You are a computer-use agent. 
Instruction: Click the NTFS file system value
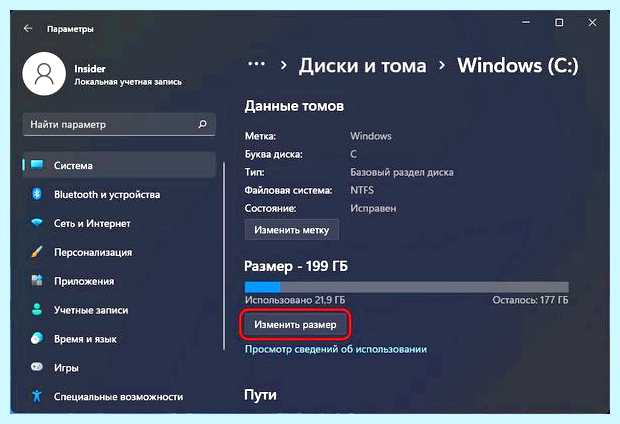[362, 190]
